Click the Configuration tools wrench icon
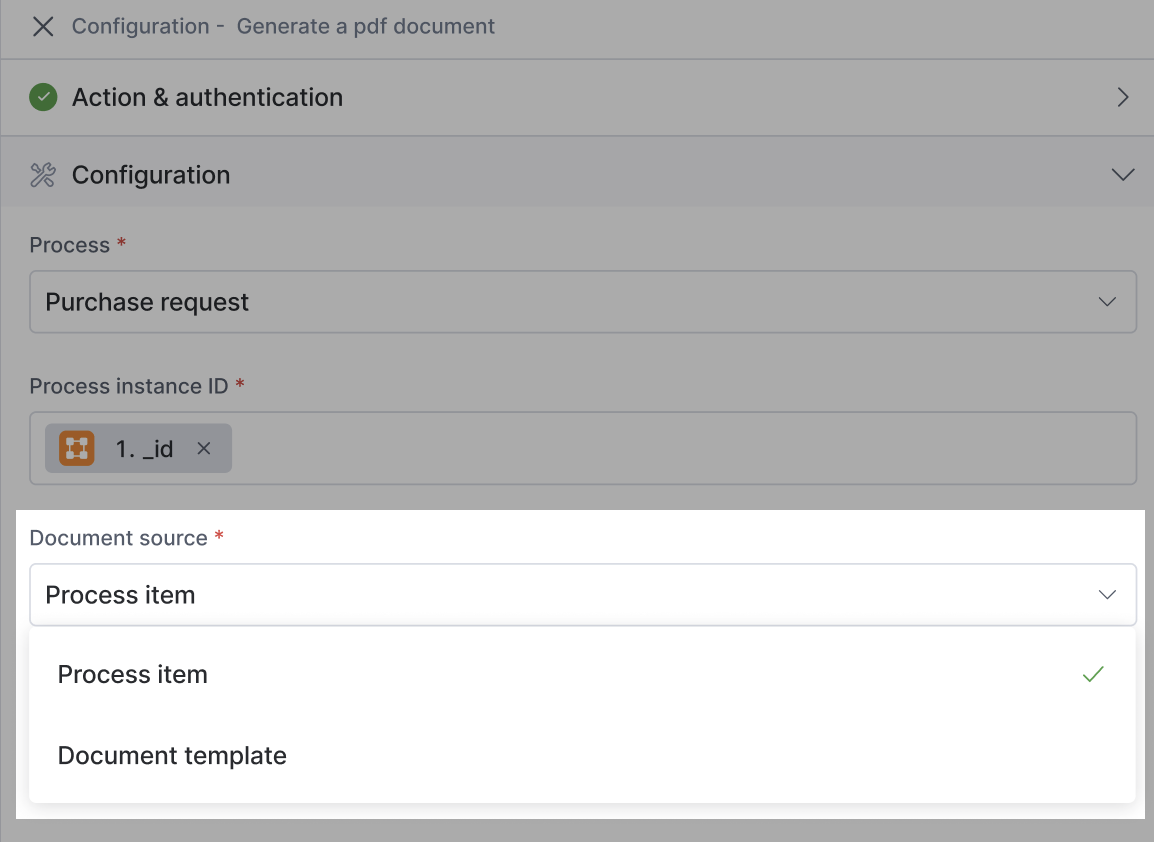 43,175
